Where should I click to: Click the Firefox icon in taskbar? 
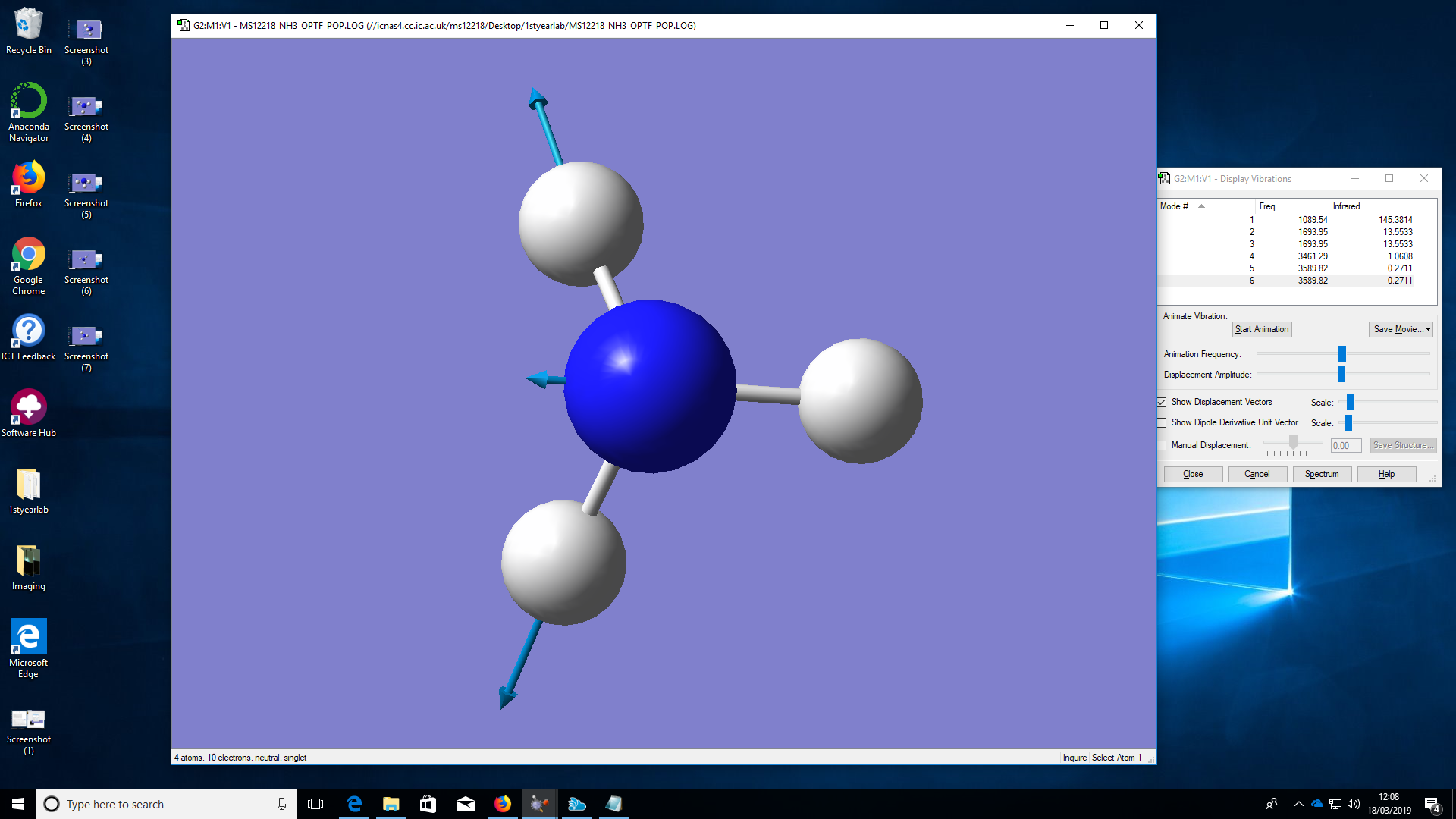point(502,804)
